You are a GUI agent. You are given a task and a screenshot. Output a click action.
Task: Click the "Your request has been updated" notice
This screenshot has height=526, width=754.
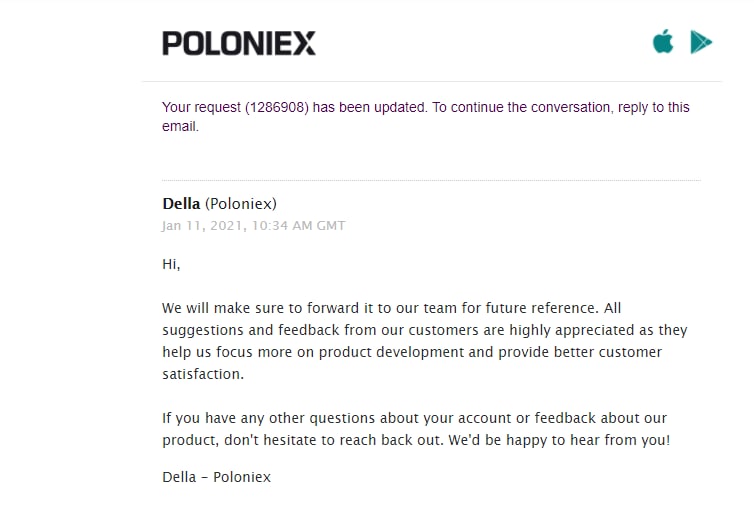426,116
